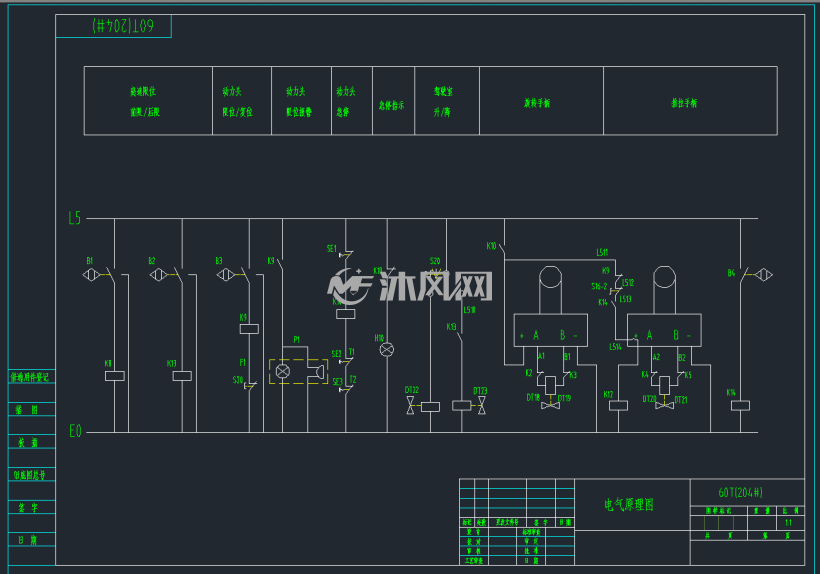
Task: Click the H10 indicator lamp symbol
Action: click(386, 349)
